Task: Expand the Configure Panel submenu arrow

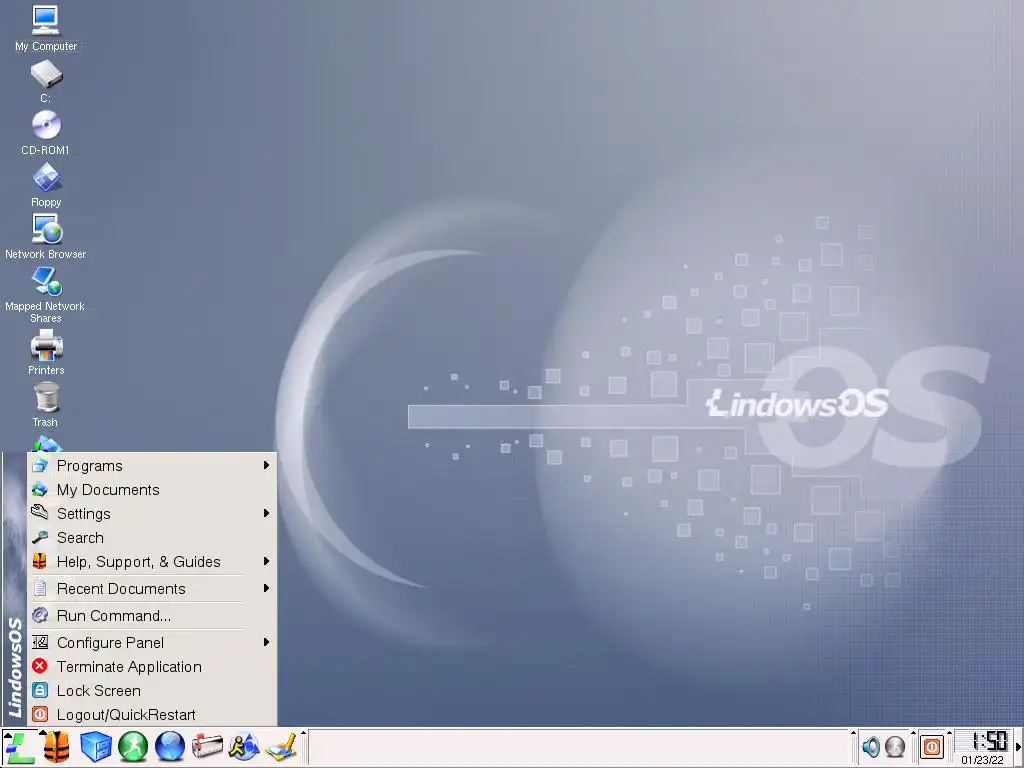Action: [266, 642]
